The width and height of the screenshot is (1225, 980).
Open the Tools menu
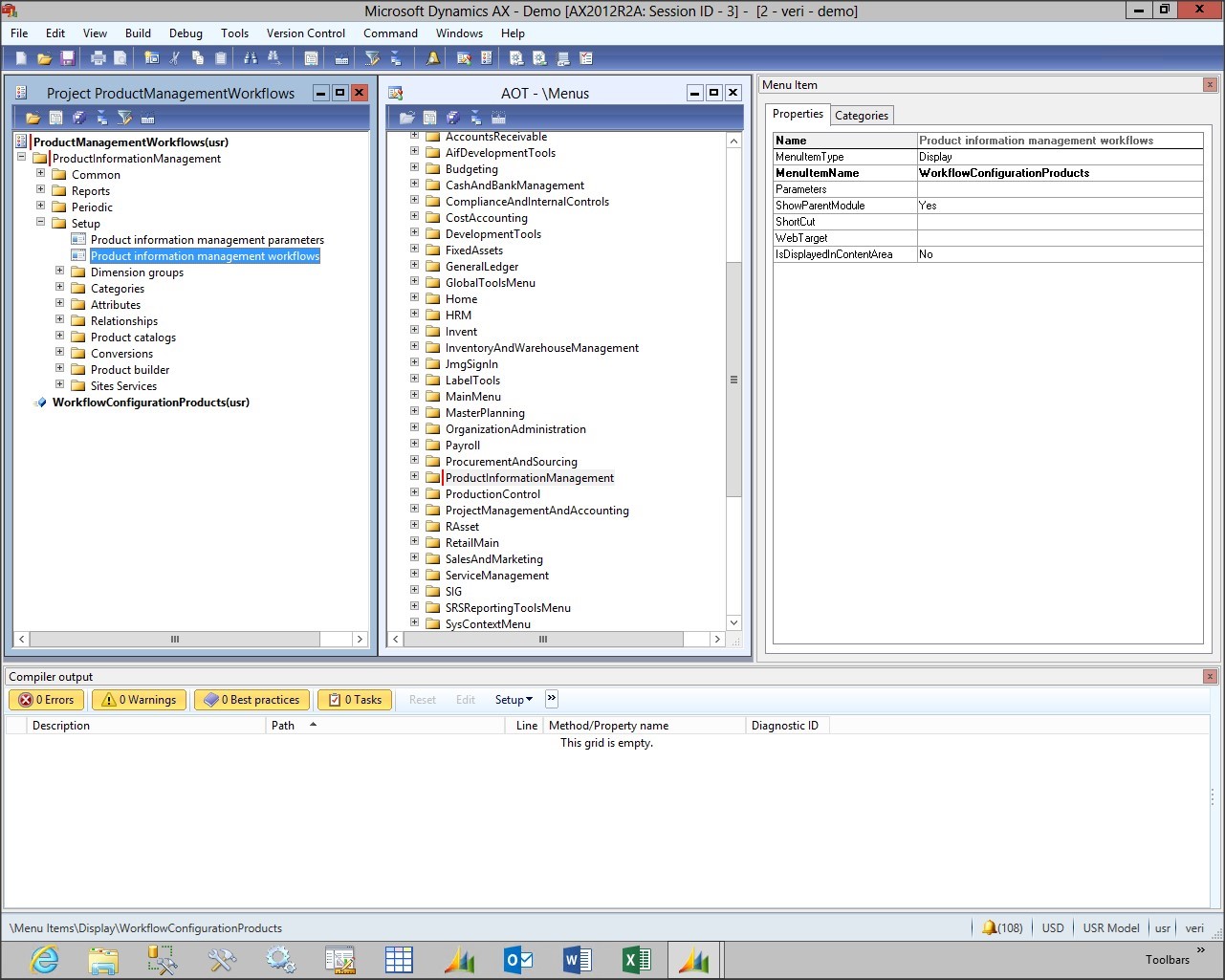(234, 33)
